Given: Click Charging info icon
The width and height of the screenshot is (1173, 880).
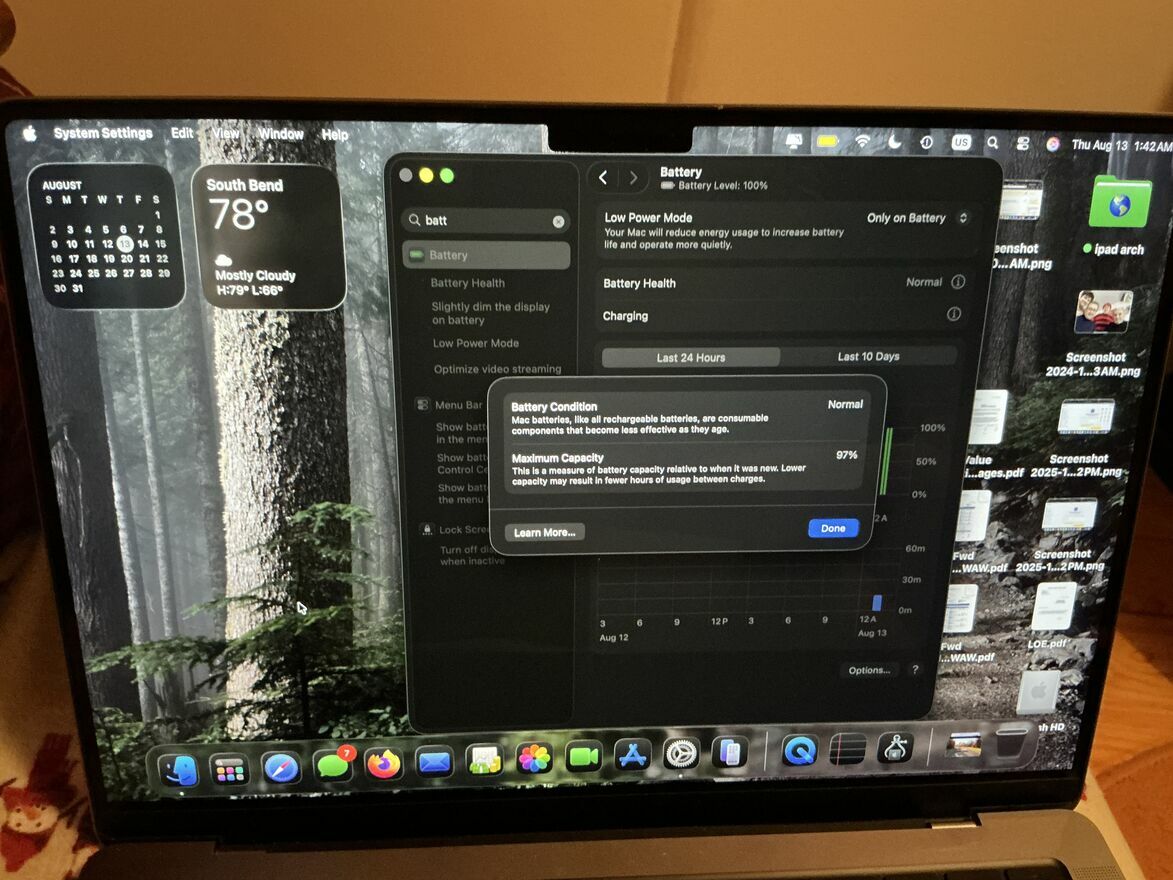Looking at the screenshot, I should click(954, 314).
